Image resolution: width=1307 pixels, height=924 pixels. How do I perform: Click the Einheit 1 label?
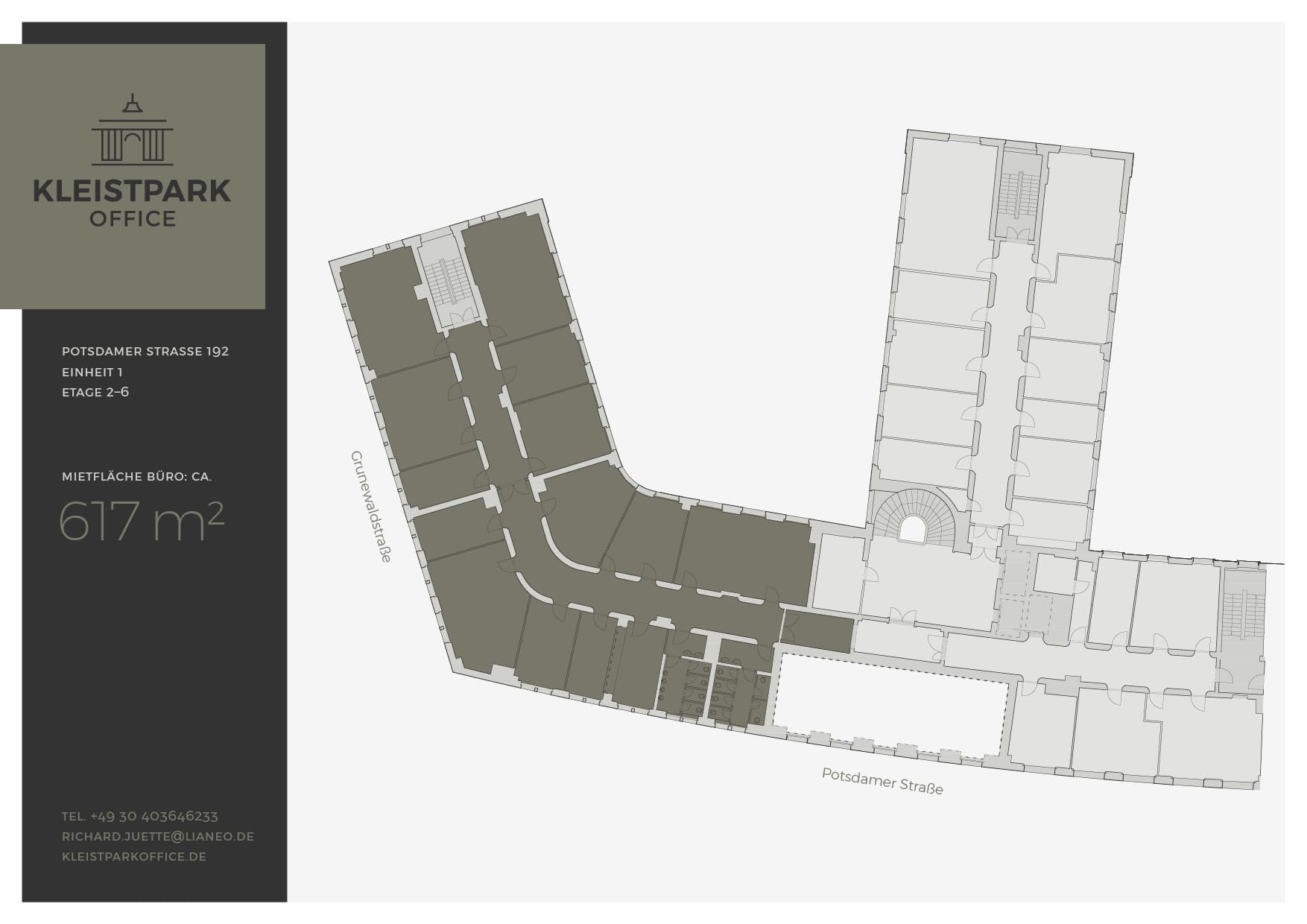[x=92, y=372]
